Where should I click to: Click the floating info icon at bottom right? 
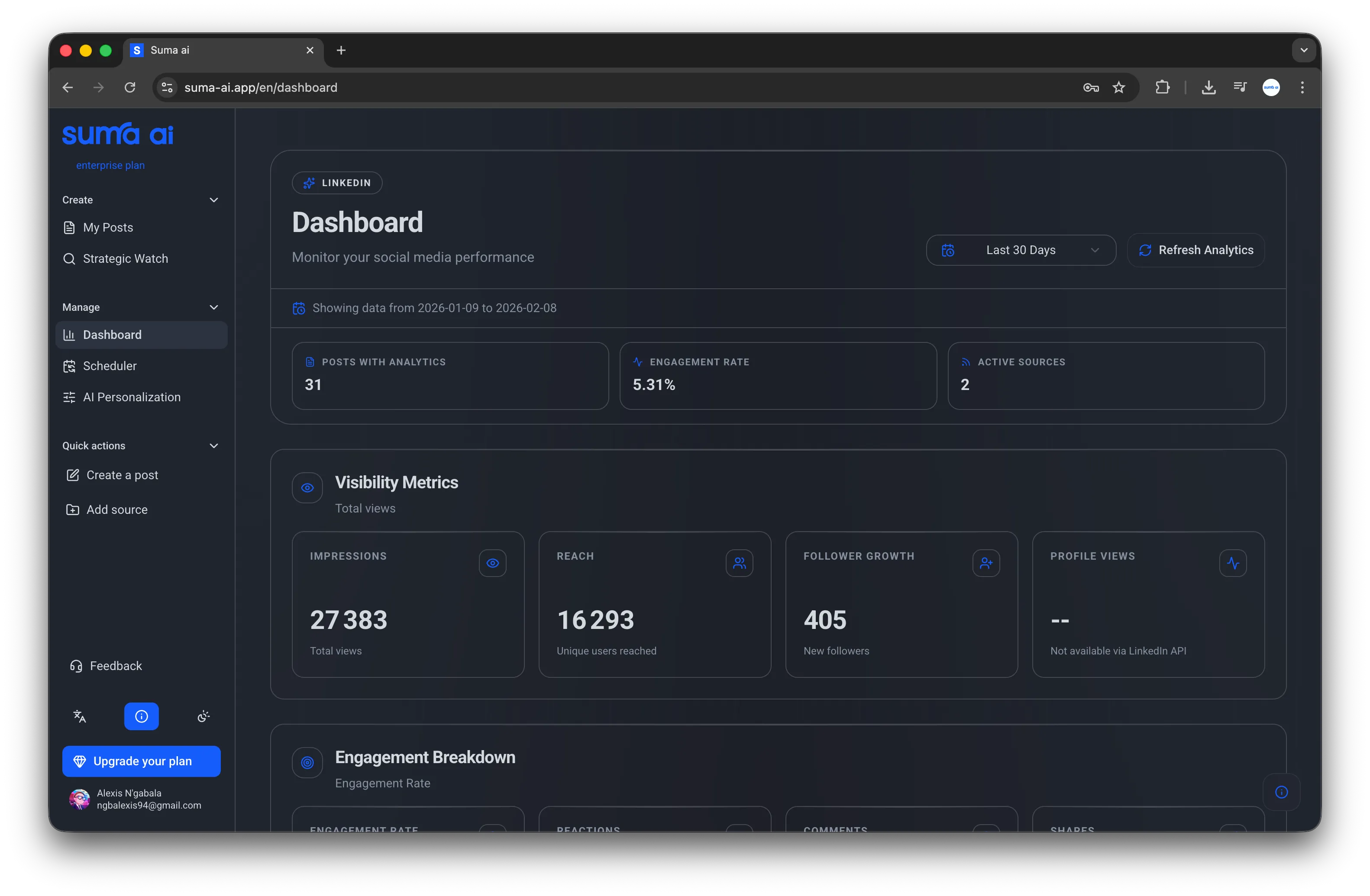(1281, 793)
